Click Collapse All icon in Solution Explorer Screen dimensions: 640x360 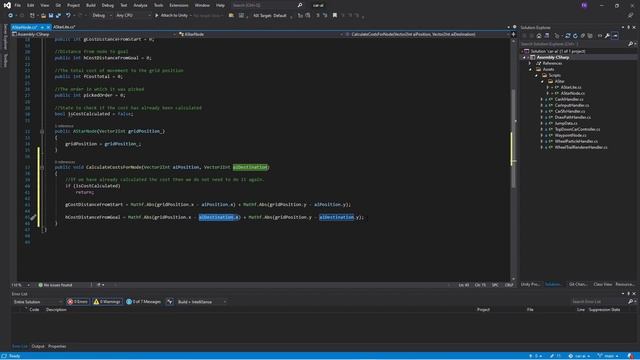[582, 36]
